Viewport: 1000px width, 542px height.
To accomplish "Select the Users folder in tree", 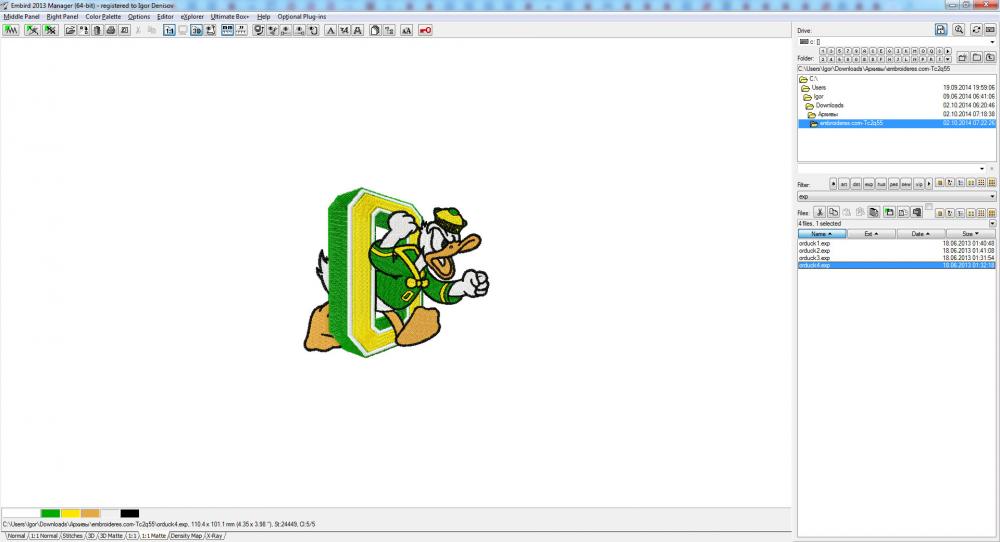I will [x=819, y=87].
